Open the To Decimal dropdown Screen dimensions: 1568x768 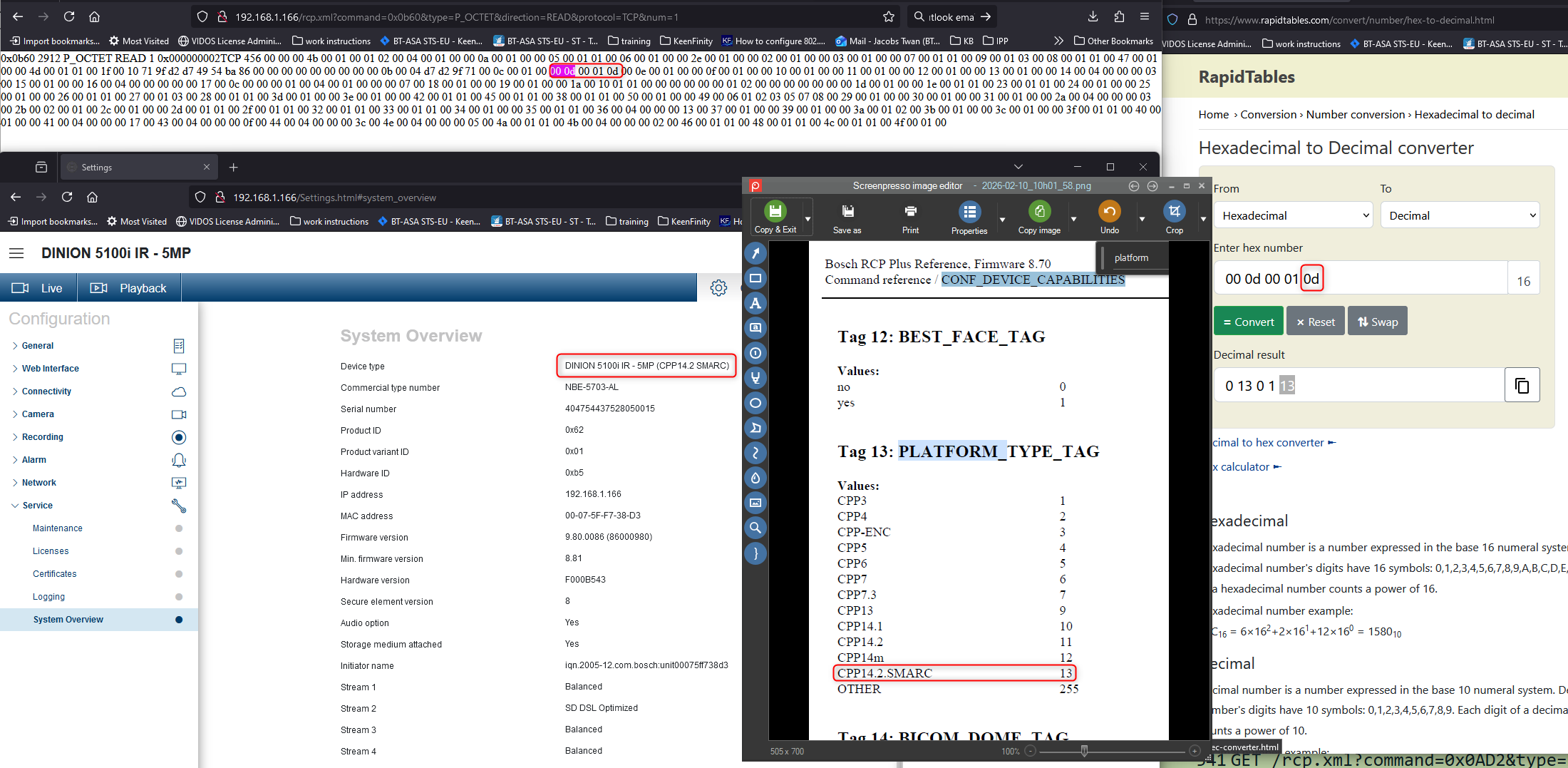click(1460, 215)
